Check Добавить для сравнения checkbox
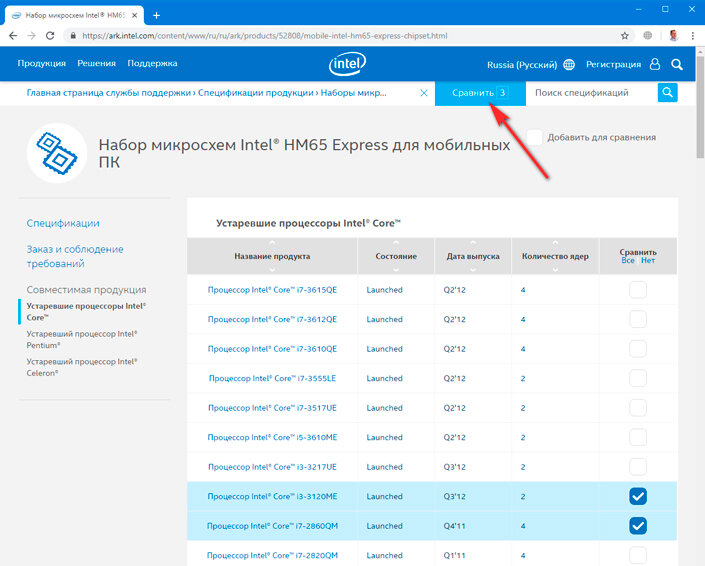 click(534, 137)
